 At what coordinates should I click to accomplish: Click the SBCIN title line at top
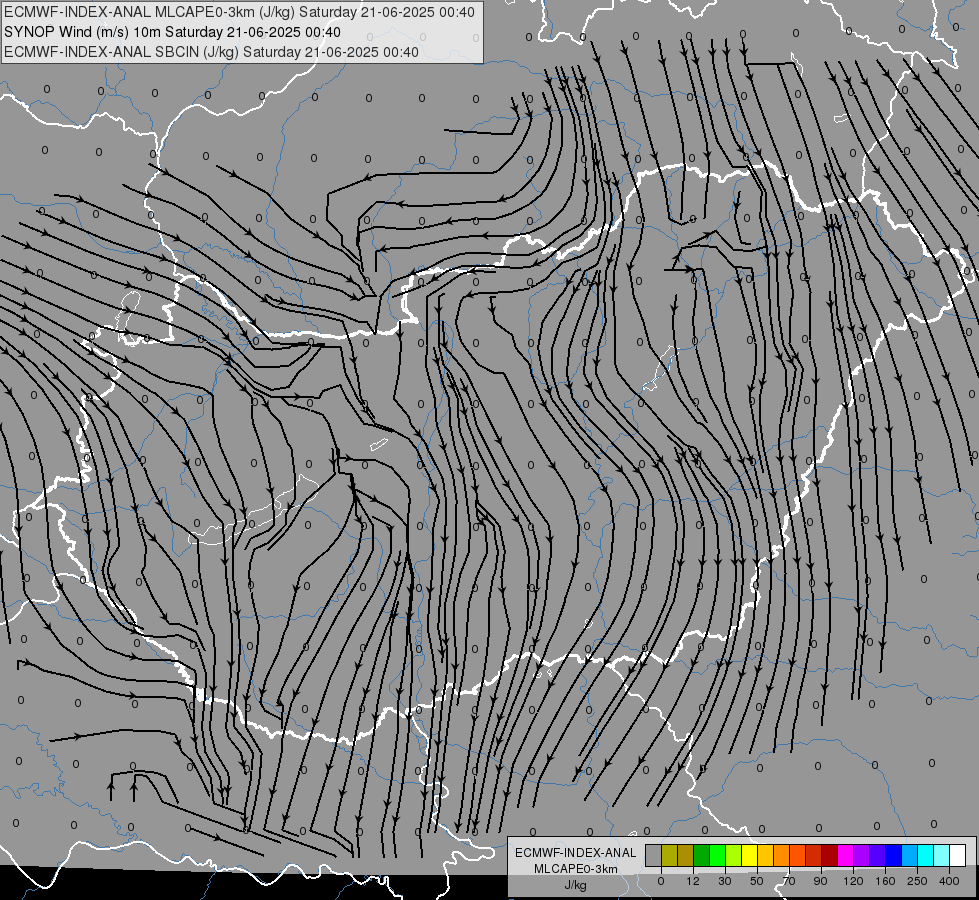[x=211, y=52]
